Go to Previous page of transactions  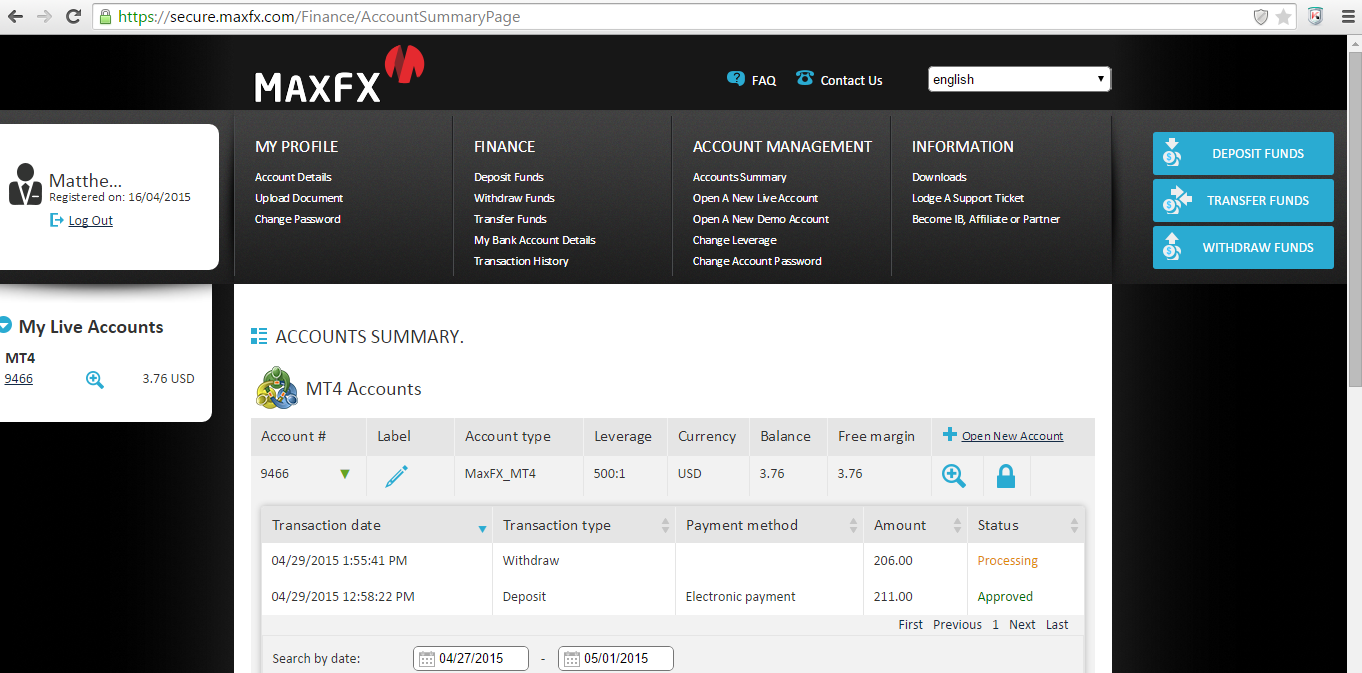957,625
